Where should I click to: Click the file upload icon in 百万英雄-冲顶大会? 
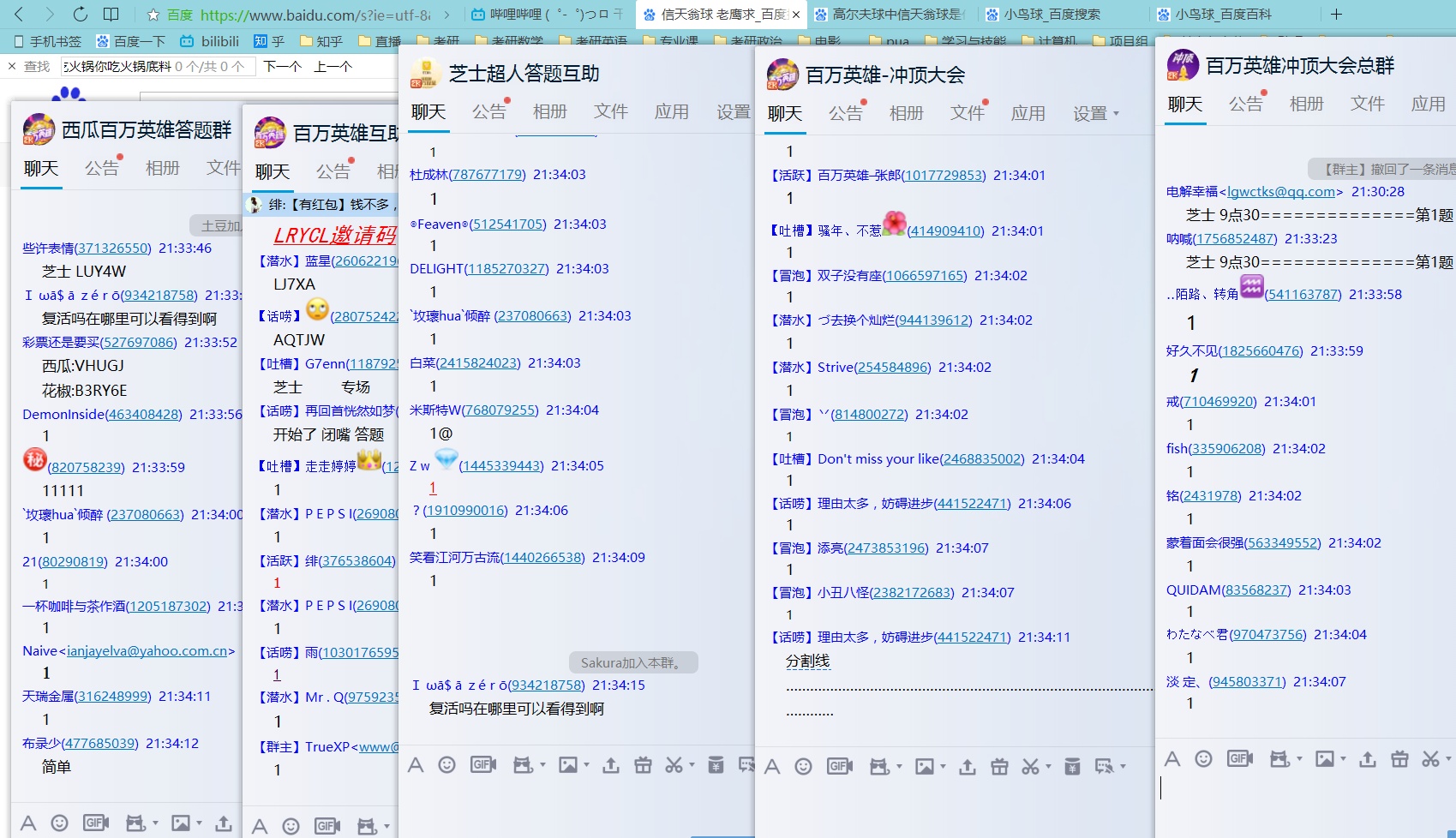(x=968, y=767)
